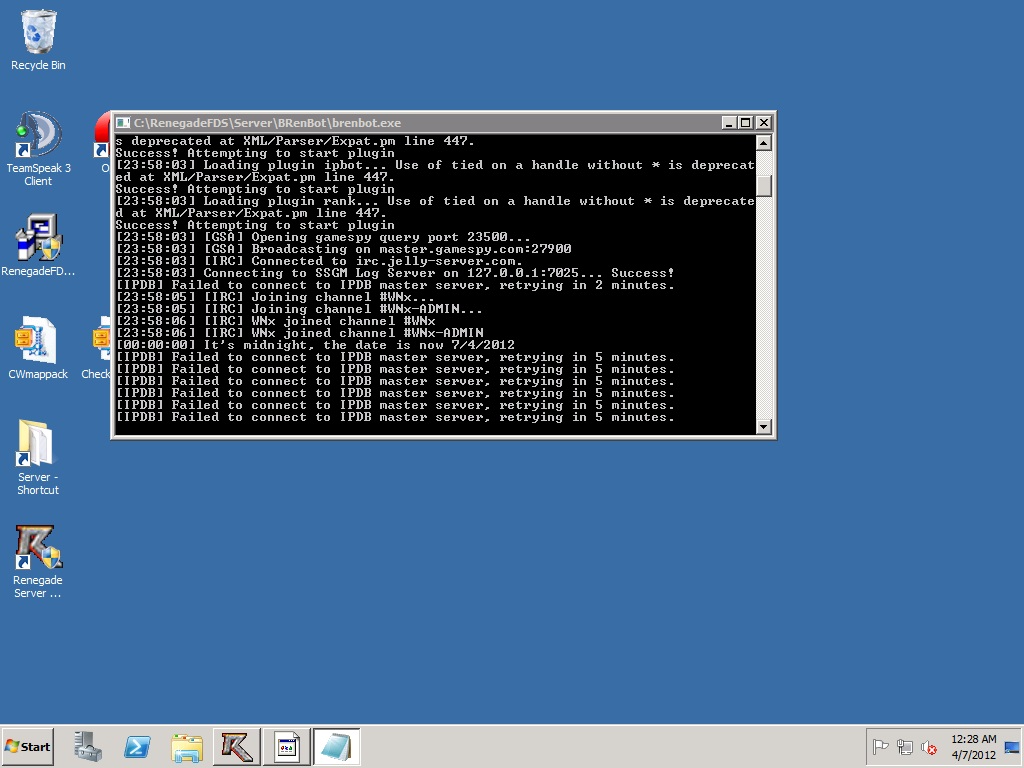Open the clock showing 12:28 AM
This screenshot has width=1024, height=768.
[973, 747]
